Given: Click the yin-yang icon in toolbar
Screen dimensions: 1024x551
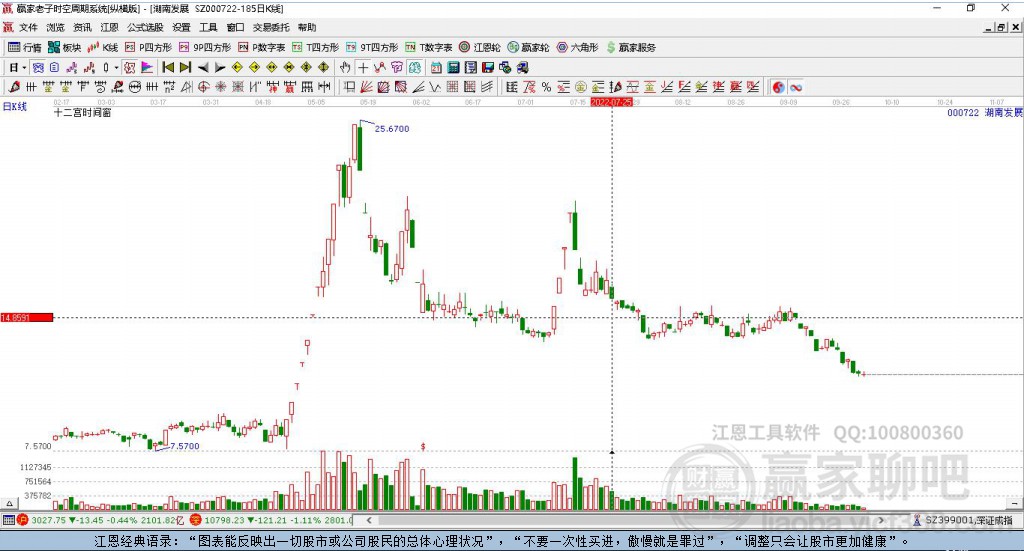Looking at the screenshot, I should (x=779, y=87).
